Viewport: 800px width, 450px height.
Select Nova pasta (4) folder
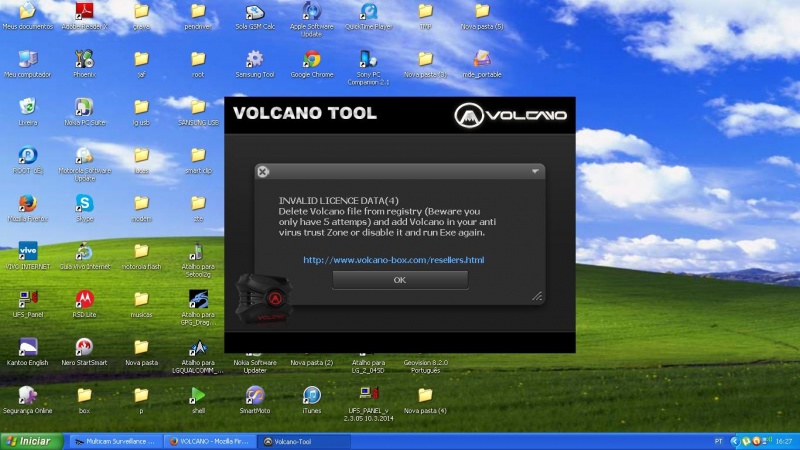point(426,400)
